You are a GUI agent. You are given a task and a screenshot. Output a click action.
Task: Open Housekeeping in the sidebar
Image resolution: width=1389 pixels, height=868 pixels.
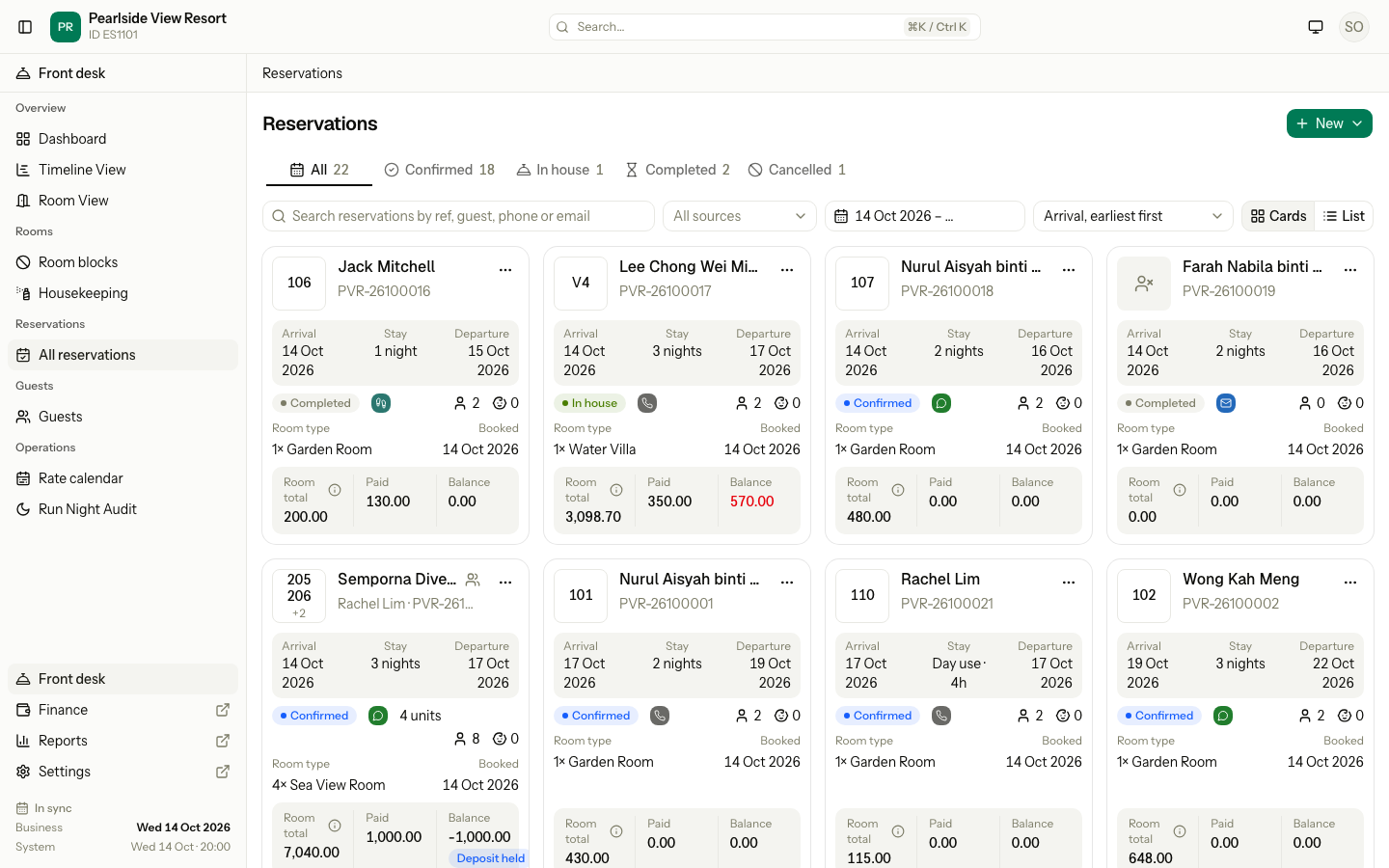pos(123,293)
